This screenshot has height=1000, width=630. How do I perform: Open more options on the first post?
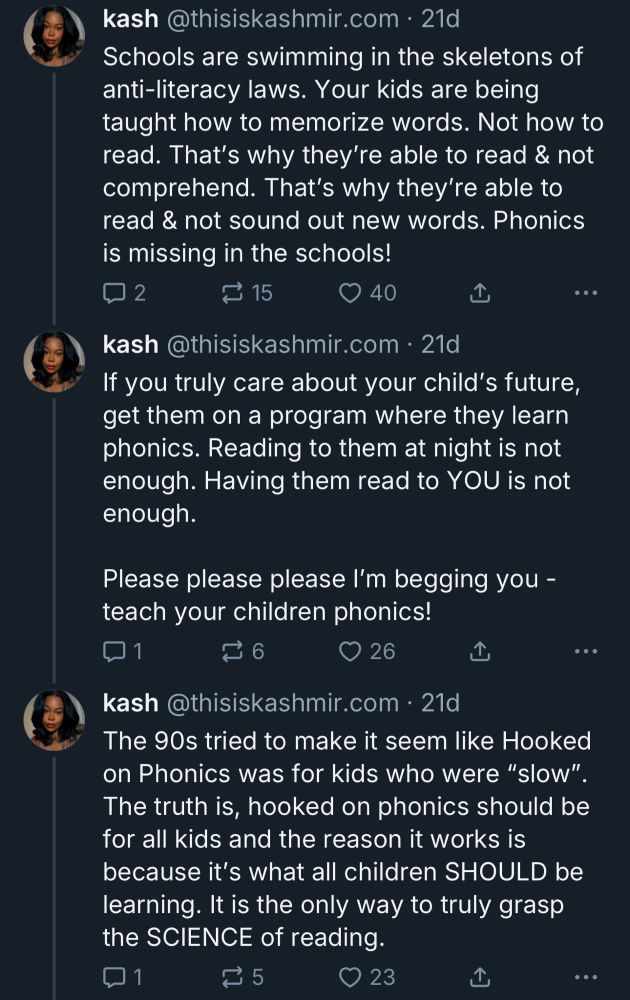(585, 293)
